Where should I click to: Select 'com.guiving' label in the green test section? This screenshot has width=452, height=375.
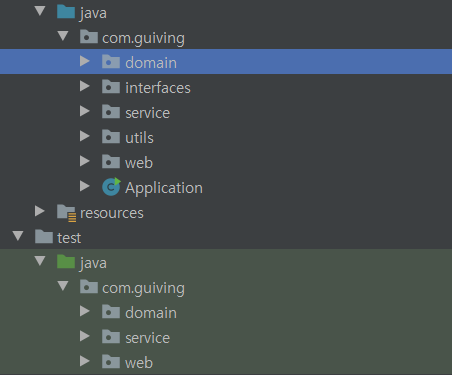[143, 288]
